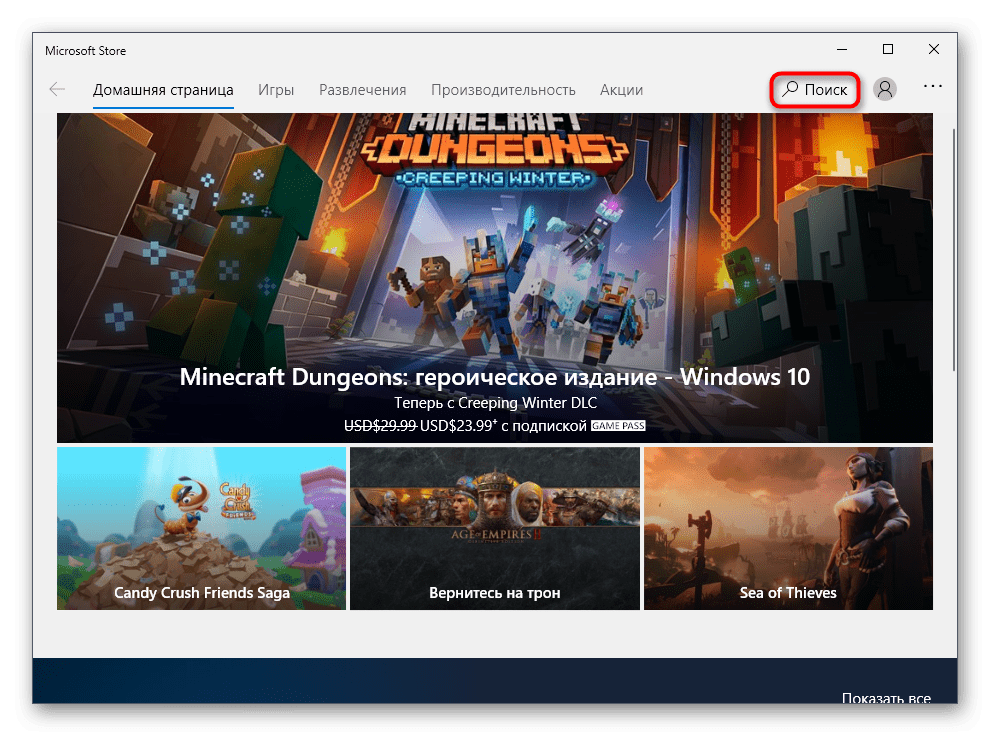This screenshot has height=736, width=990.
Task: Open the Sea of Thieves tile
Action: click(788, 528)
